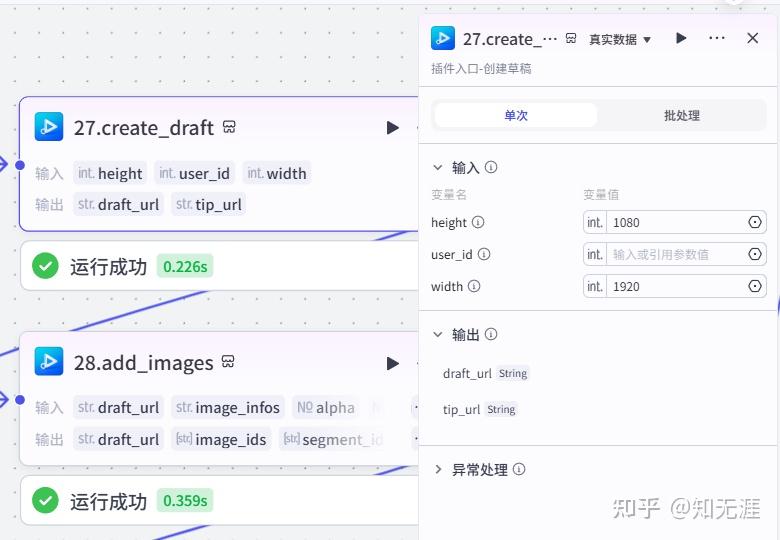
Task: Open variable reference picker for height
Action: point(755,222)
